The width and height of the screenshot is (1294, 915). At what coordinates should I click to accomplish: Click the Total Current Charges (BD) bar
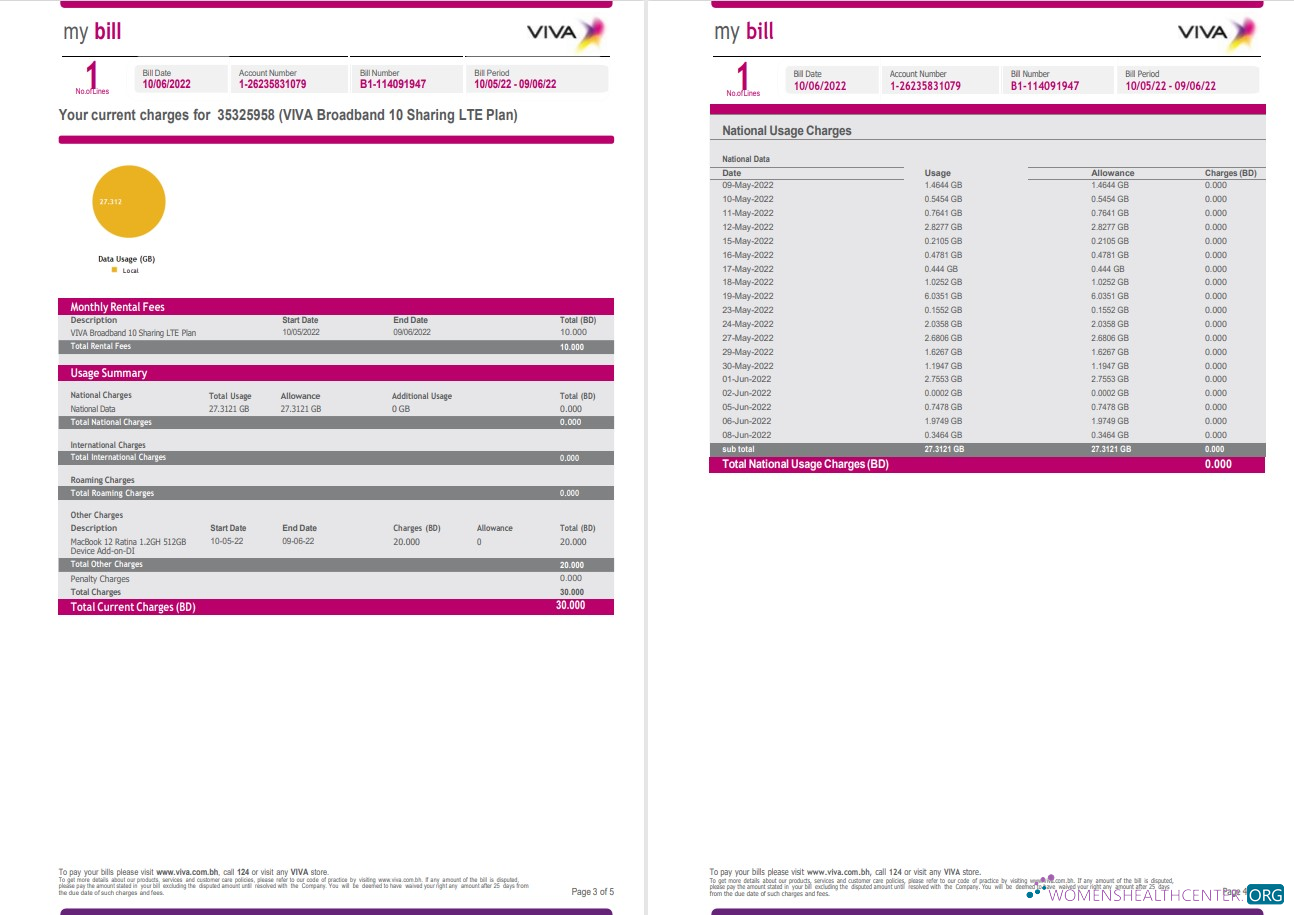pos(335,606)
